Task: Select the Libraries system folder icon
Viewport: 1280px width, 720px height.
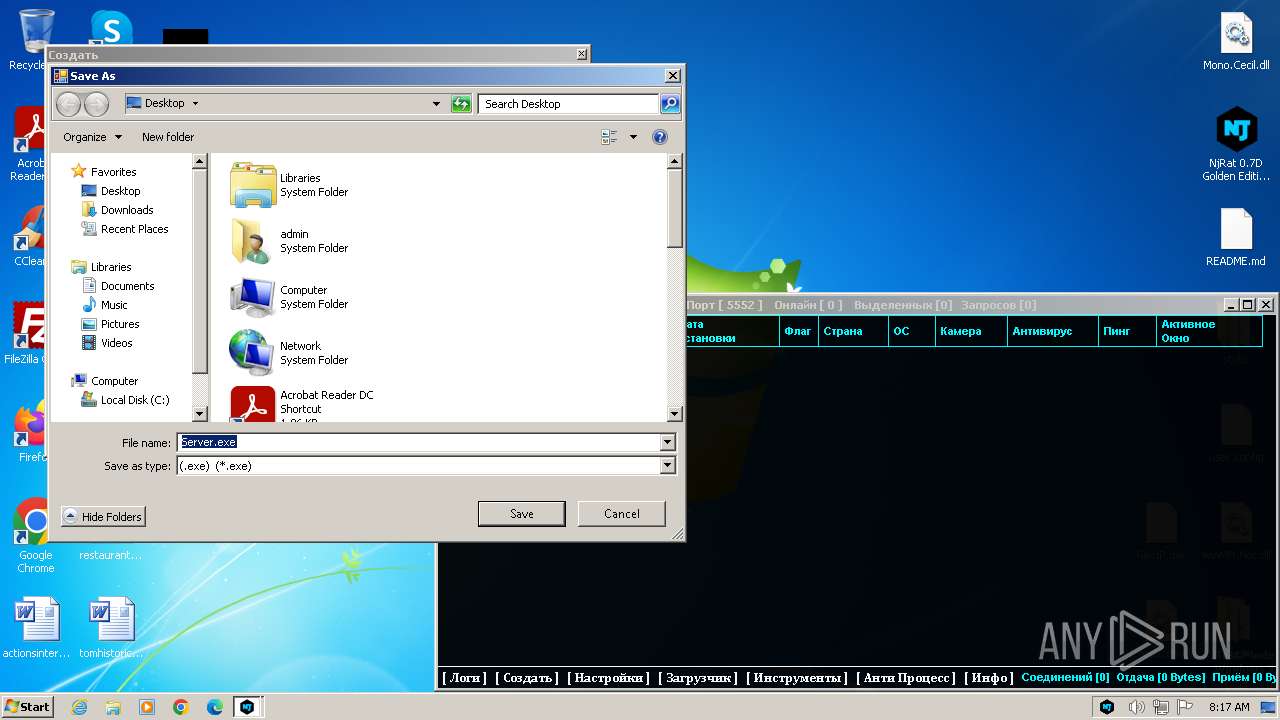Action: 253,185
